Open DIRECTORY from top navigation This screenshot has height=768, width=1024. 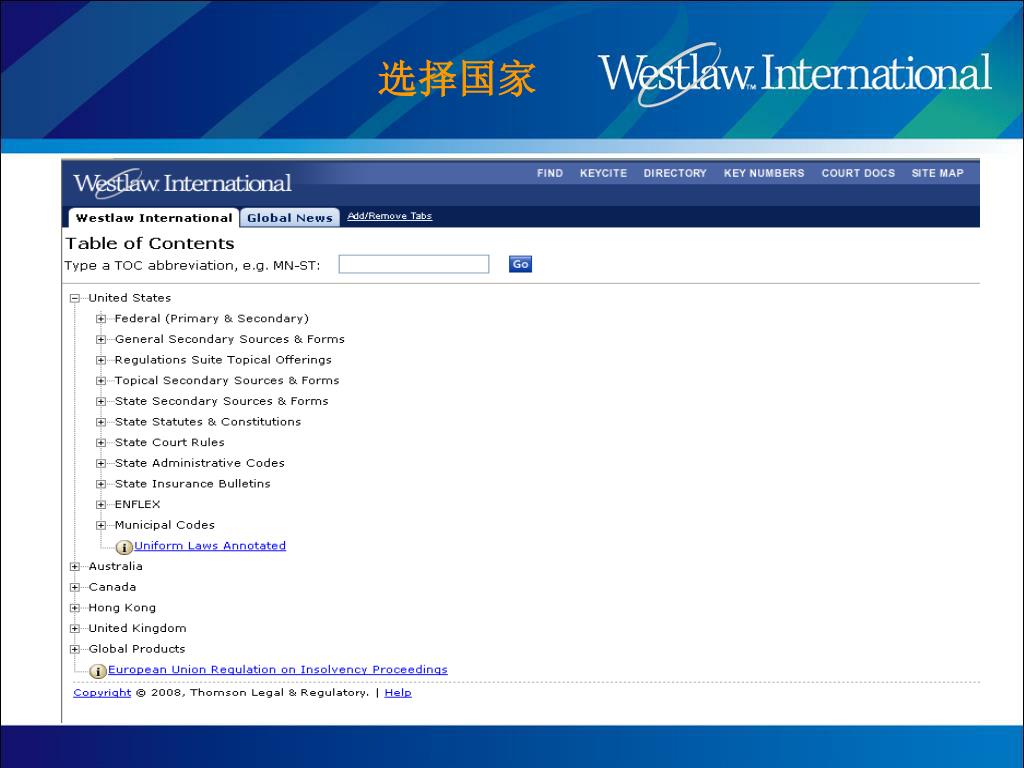[x=675, y=173]
